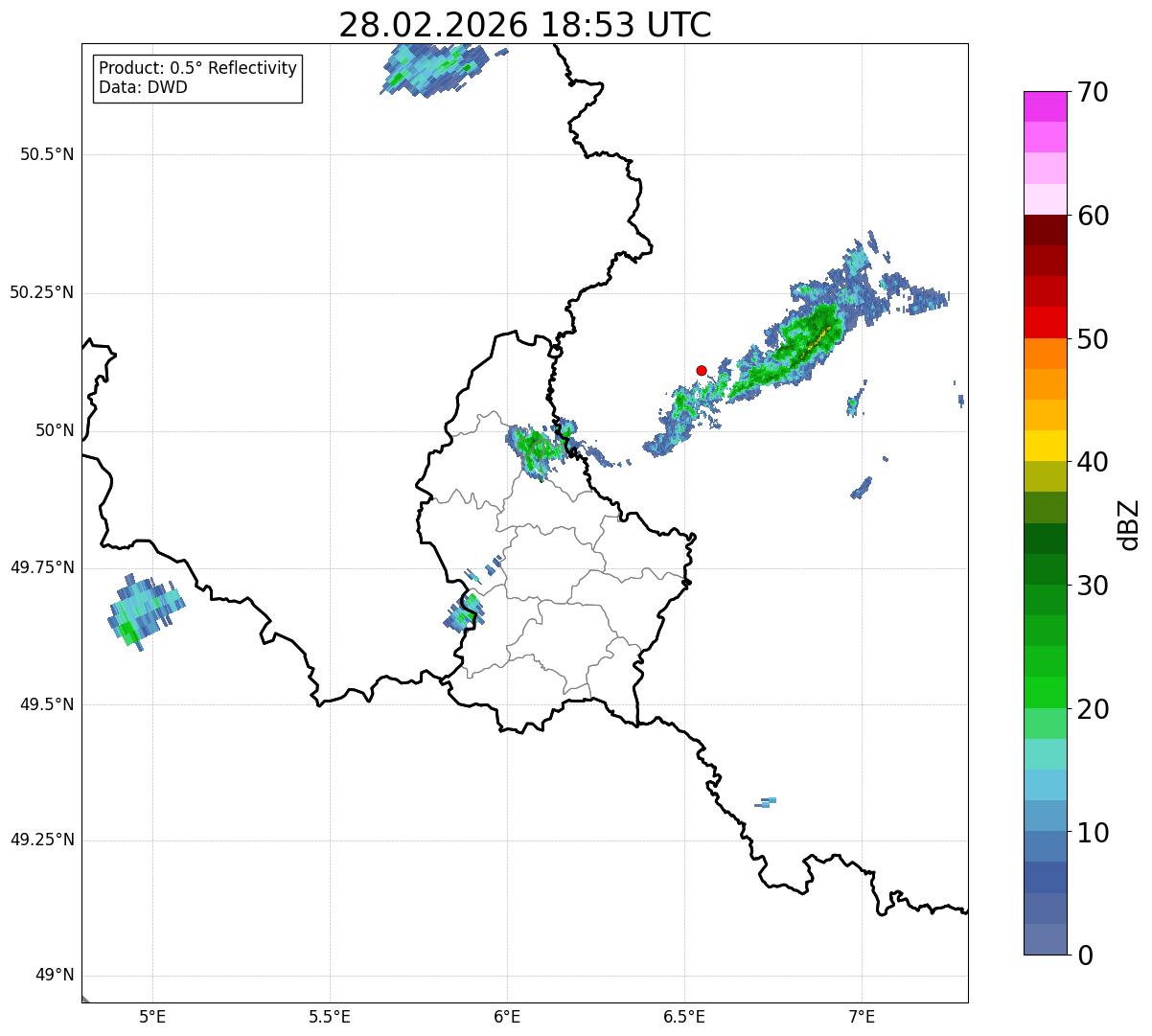Click the latitude label 50°N
Viewport: 1152px width, 1036px height.
55,430
